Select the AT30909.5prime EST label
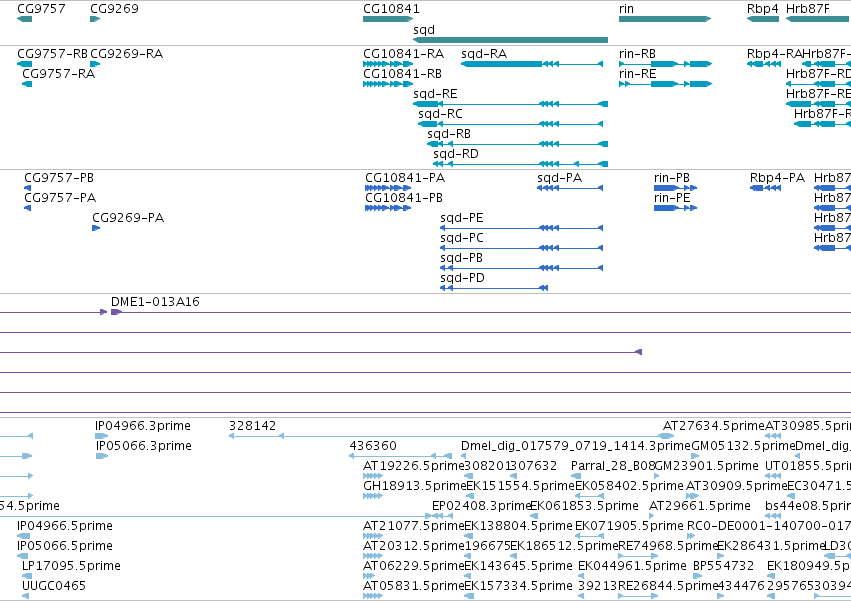The height and width of the screenshot is (601, 851). [x=736, y=486]
